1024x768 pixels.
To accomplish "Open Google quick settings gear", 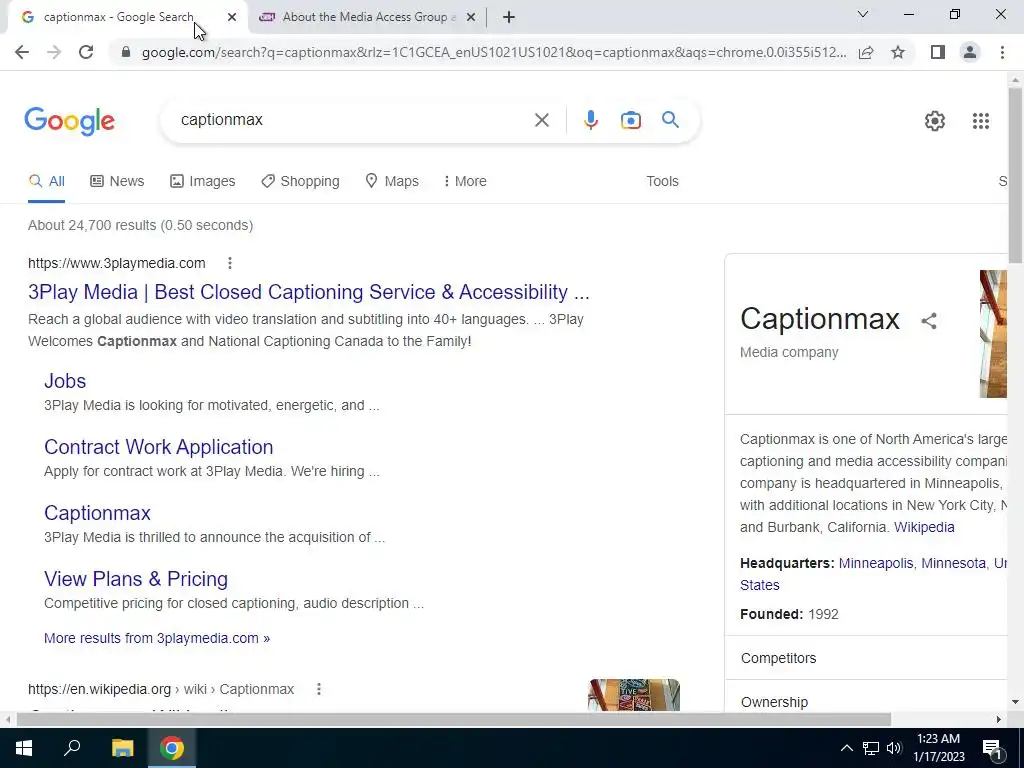I will point(935,121).
